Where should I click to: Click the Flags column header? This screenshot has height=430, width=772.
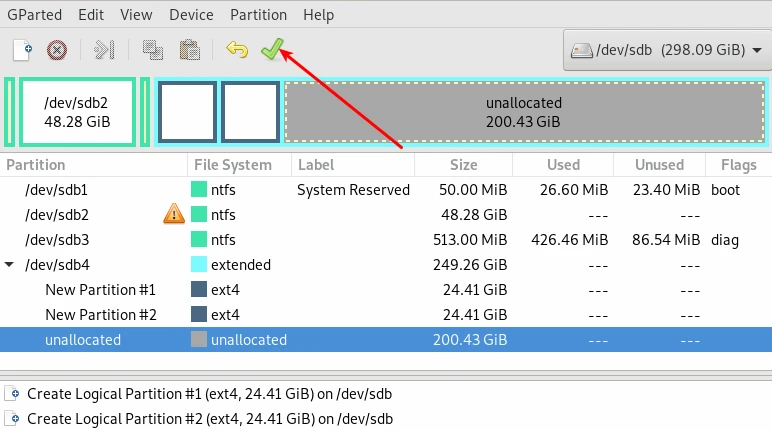[x=739, y=165]
